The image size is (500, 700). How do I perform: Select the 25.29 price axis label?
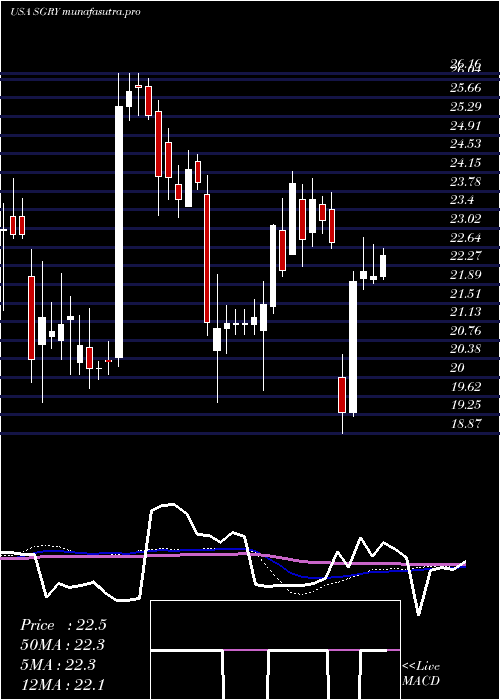pyautogui.click(x=466, y=107)
